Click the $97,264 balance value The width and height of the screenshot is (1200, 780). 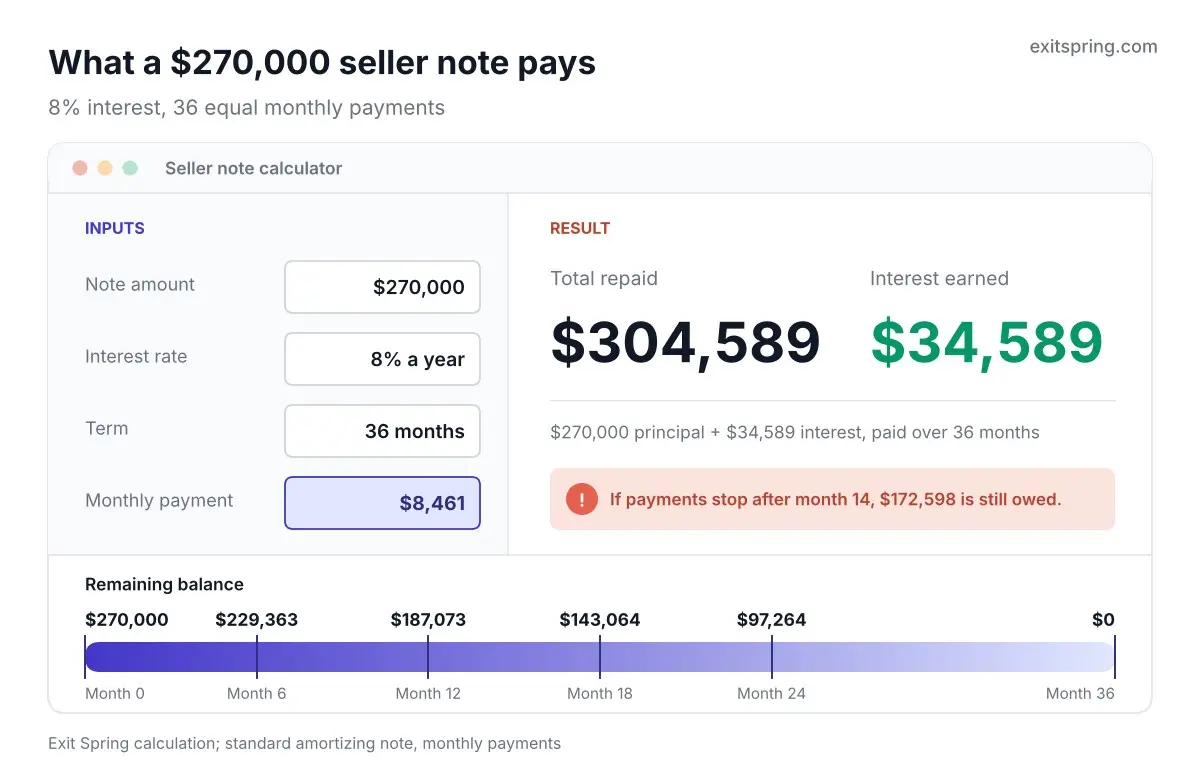[x=771, y=620]
